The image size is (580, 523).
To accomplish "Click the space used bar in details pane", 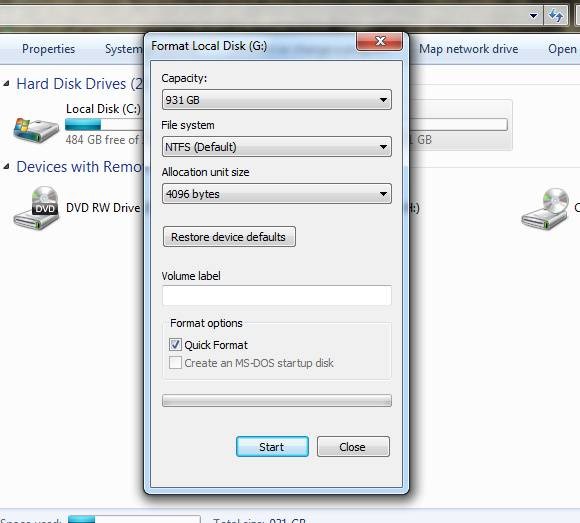I will [x=134, y=519].
